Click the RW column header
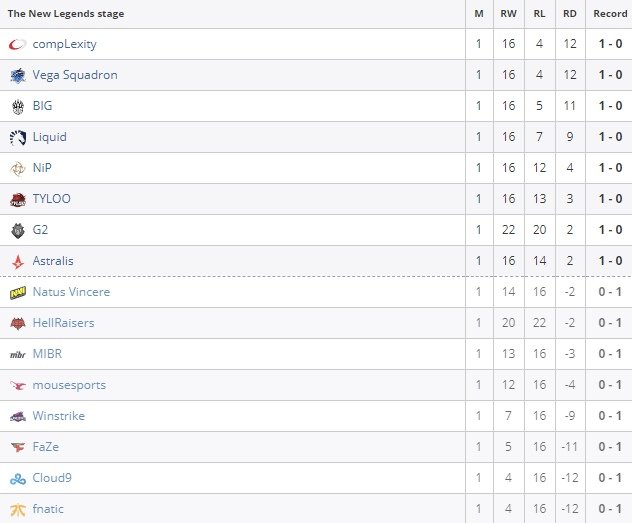 click(x=508, y=14)
